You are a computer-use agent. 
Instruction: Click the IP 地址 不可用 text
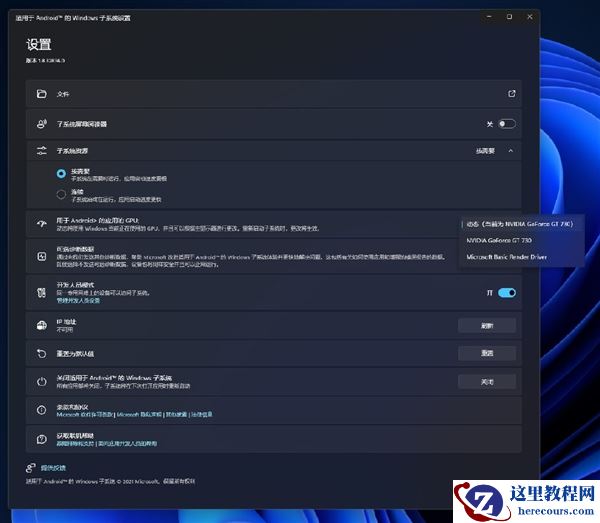(x=66, y=326)
